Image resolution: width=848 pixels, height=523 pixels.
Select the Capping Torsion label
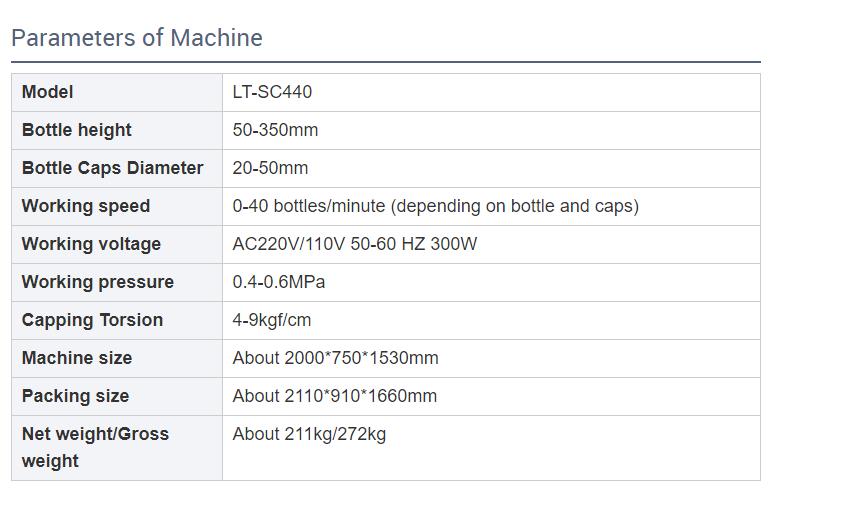tap(92, 320)
